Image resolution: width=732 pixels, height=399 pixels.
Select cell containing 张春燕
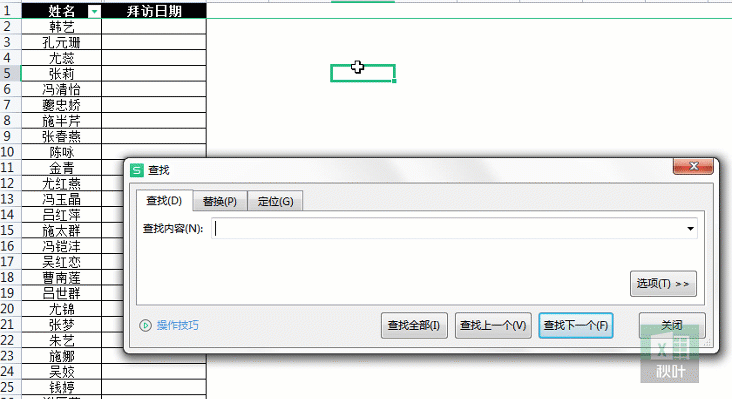tap(62, 136)
